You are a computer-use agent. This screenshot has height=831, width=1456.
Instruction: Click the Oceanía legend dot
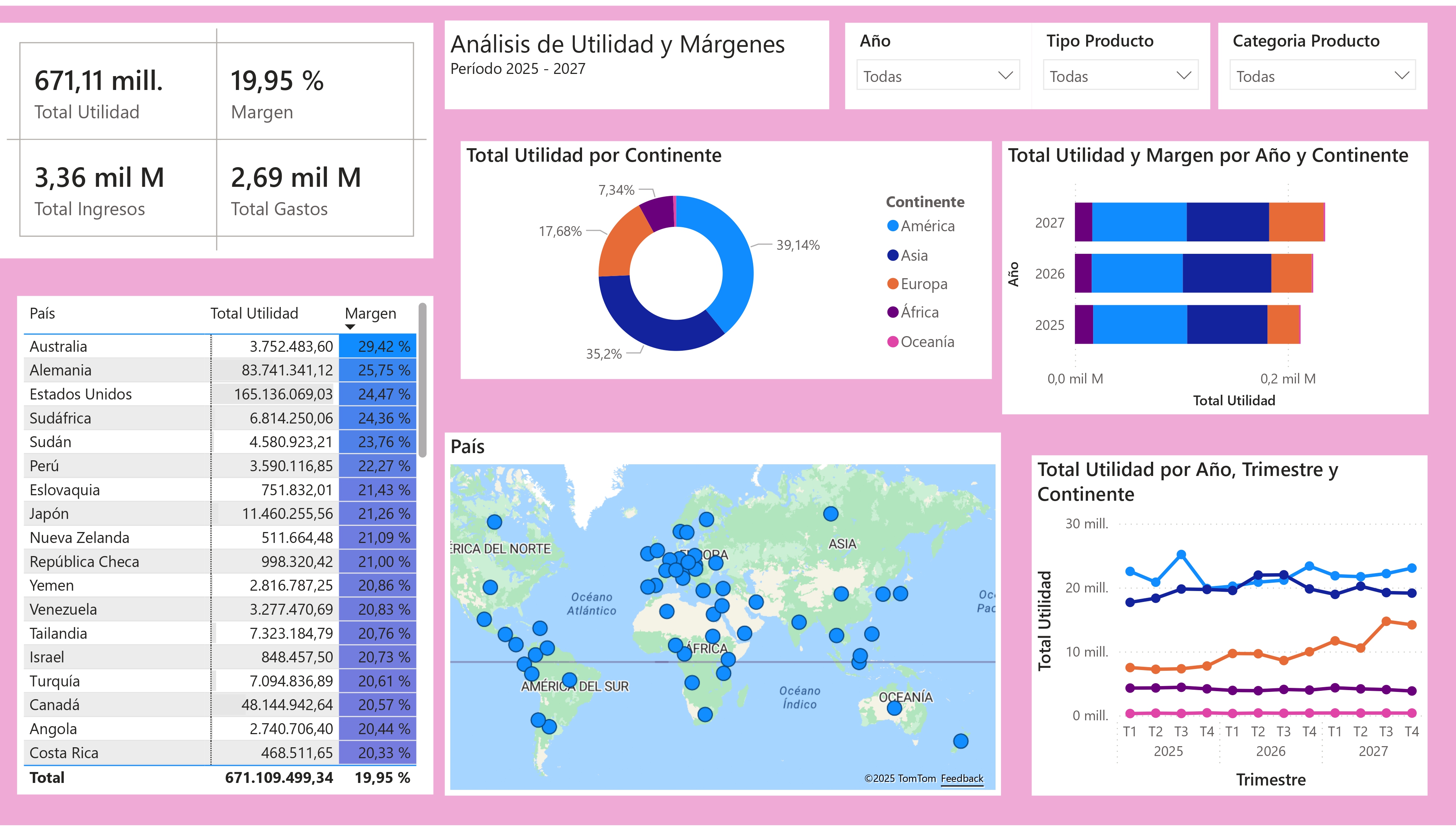click(x=893, y=342)
